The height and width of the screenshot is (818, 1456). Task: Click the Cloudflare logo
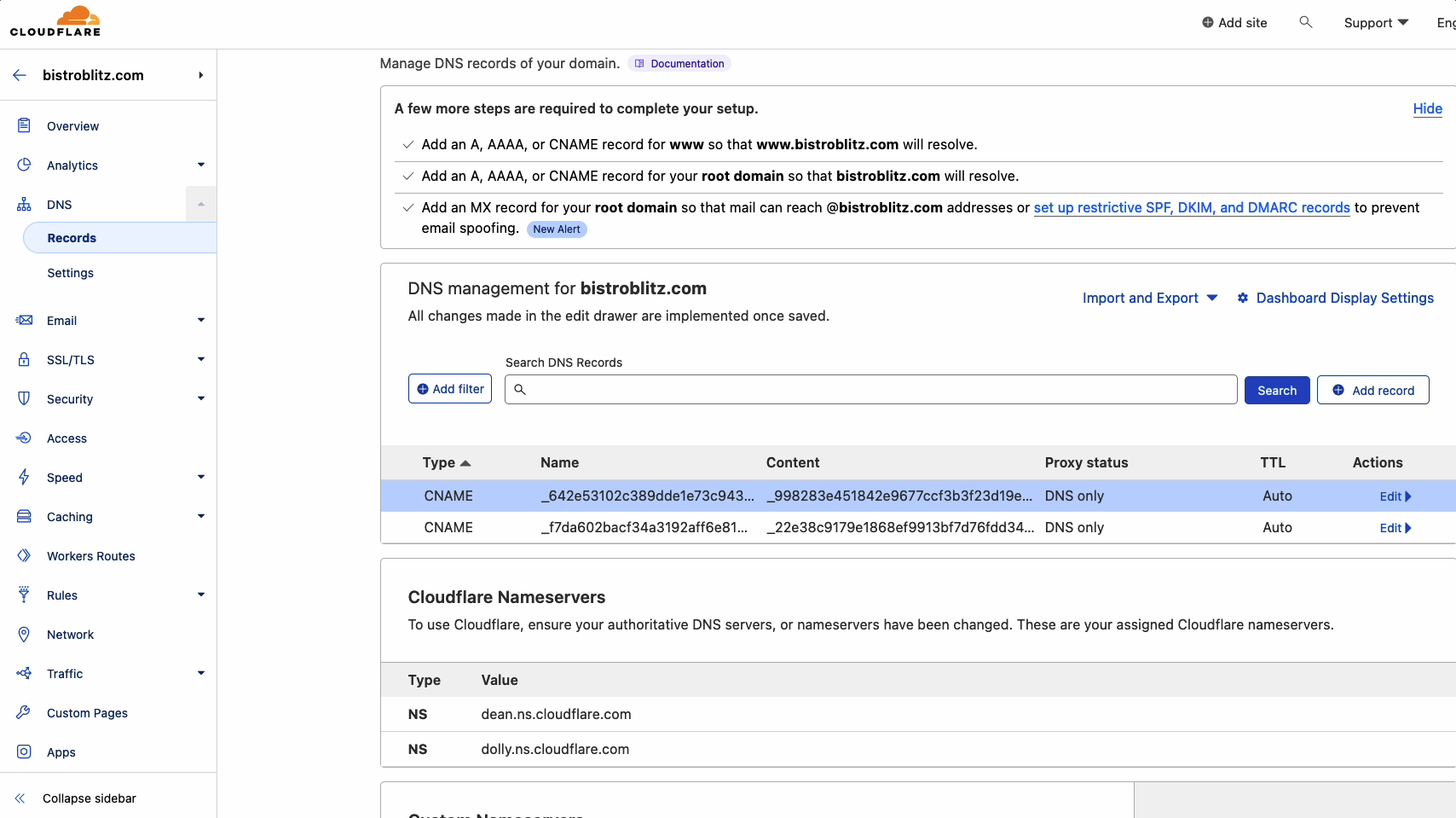click(x=55, y=20)
